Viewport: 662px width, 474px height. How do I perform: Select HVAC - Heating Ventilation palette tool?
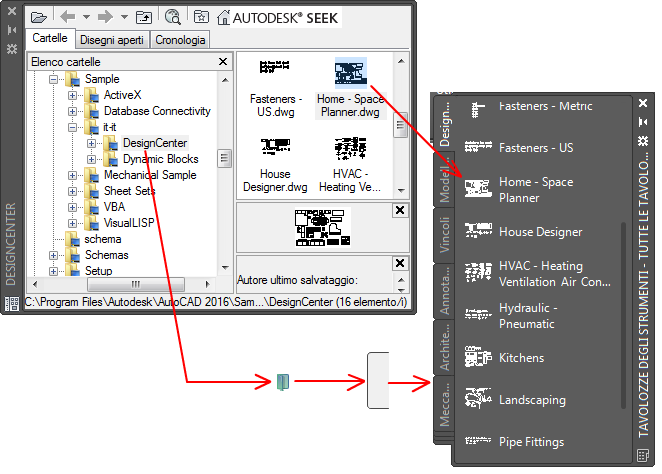[537, 274]
